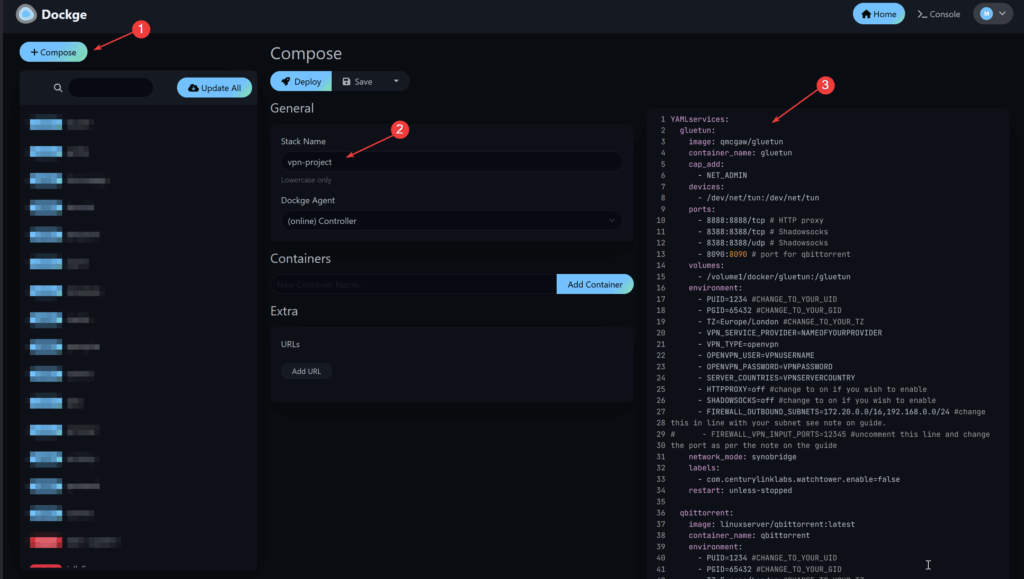Expand the Save button dropdown arrow

(x=396, y=82)
